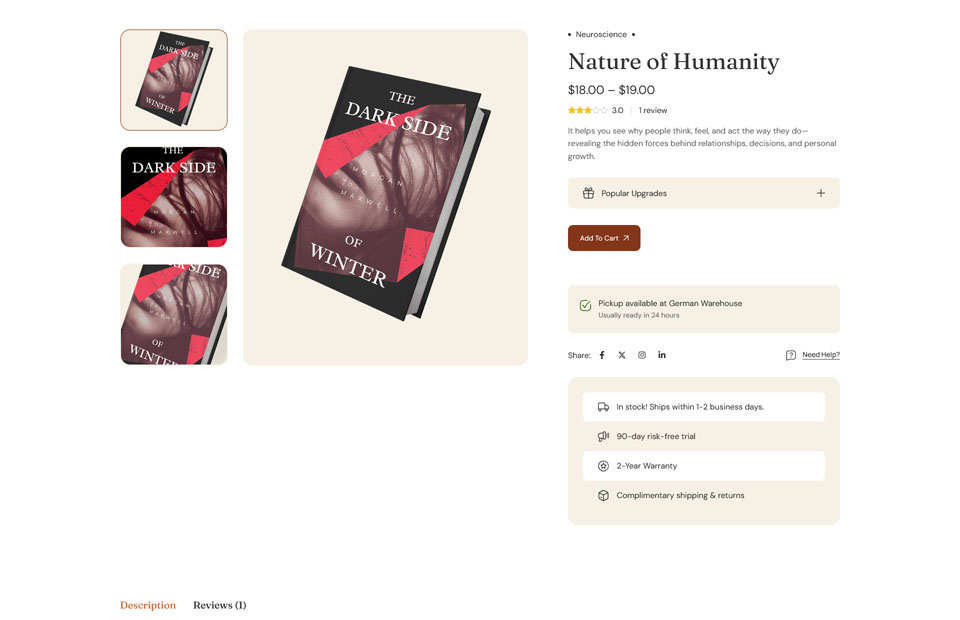
Task: Click the 1 review link
Action: tap(653, 110)
